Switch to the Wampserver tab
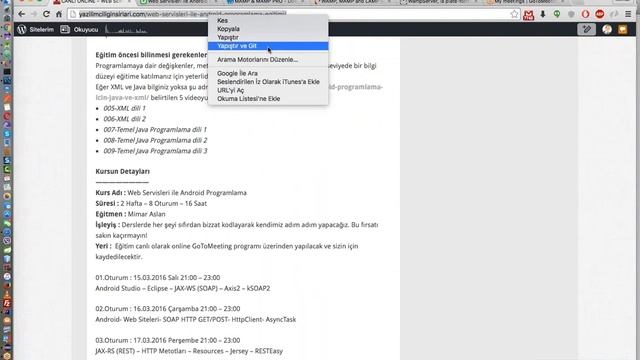Image resolution: width=640 pixels, height=360 pixels. click(x=437, y=2)
